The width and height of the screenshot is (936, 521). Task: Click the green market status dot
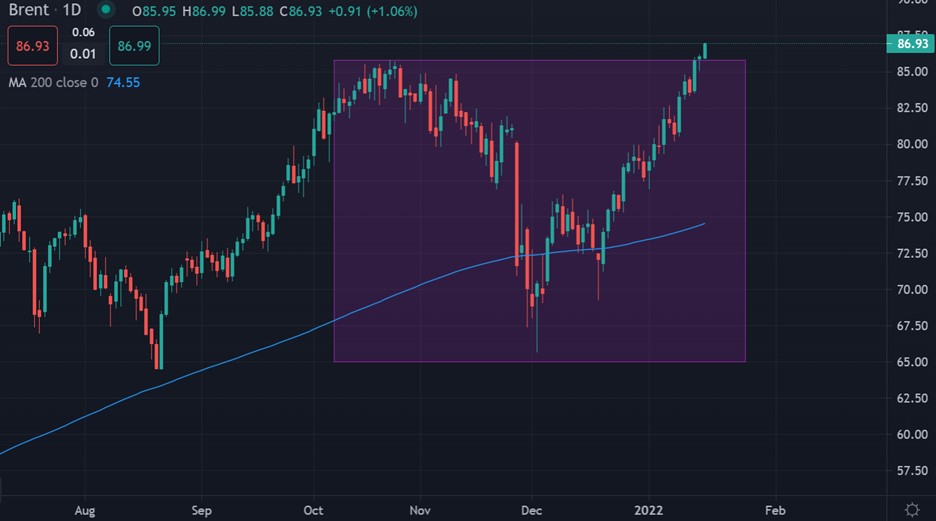pos(106,10)
